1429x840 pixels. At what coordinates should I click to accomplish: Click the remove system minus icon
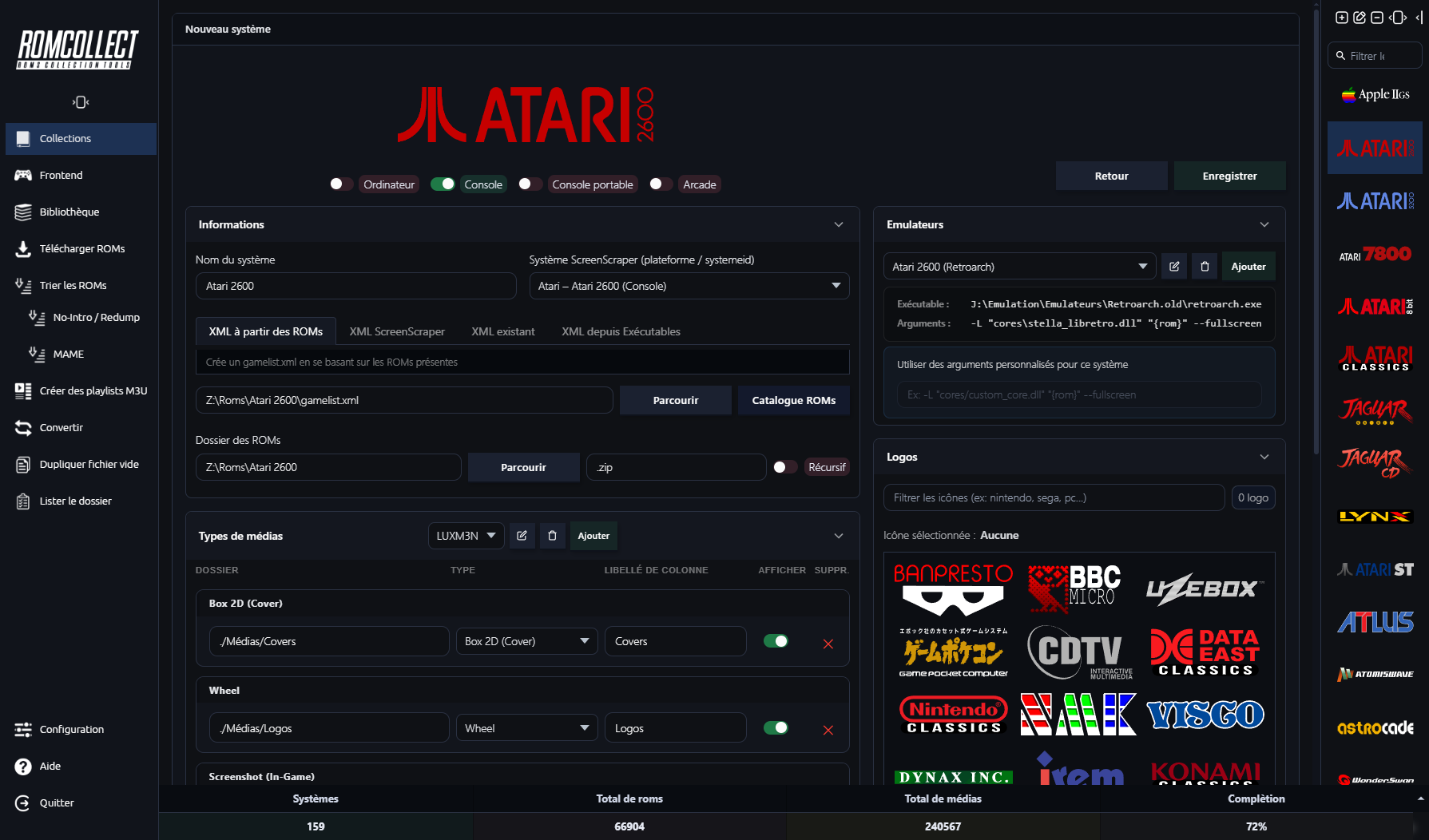(1376, 18)
